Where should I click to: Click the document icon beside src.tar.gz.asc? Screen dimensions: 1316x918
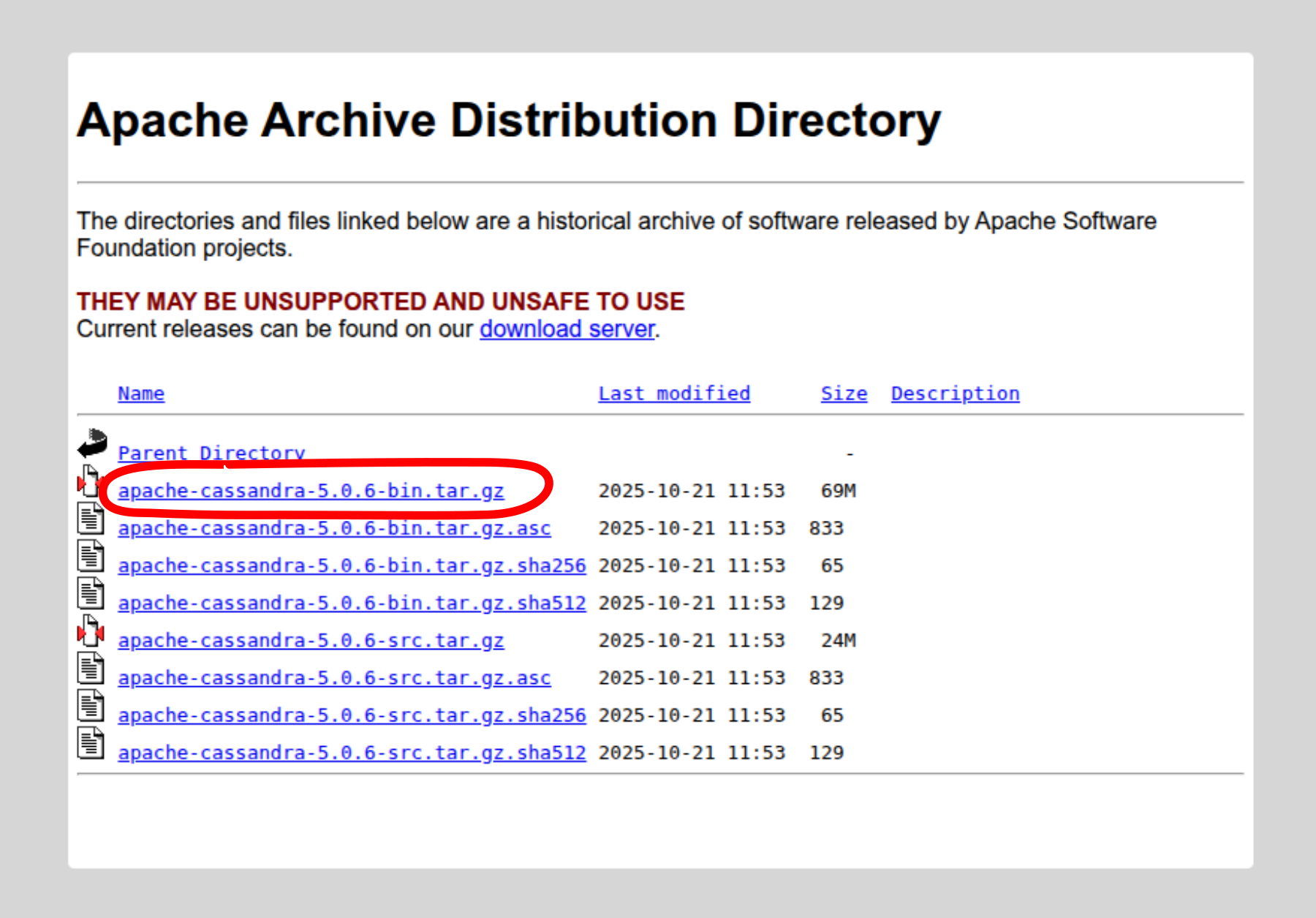(91, 668)
